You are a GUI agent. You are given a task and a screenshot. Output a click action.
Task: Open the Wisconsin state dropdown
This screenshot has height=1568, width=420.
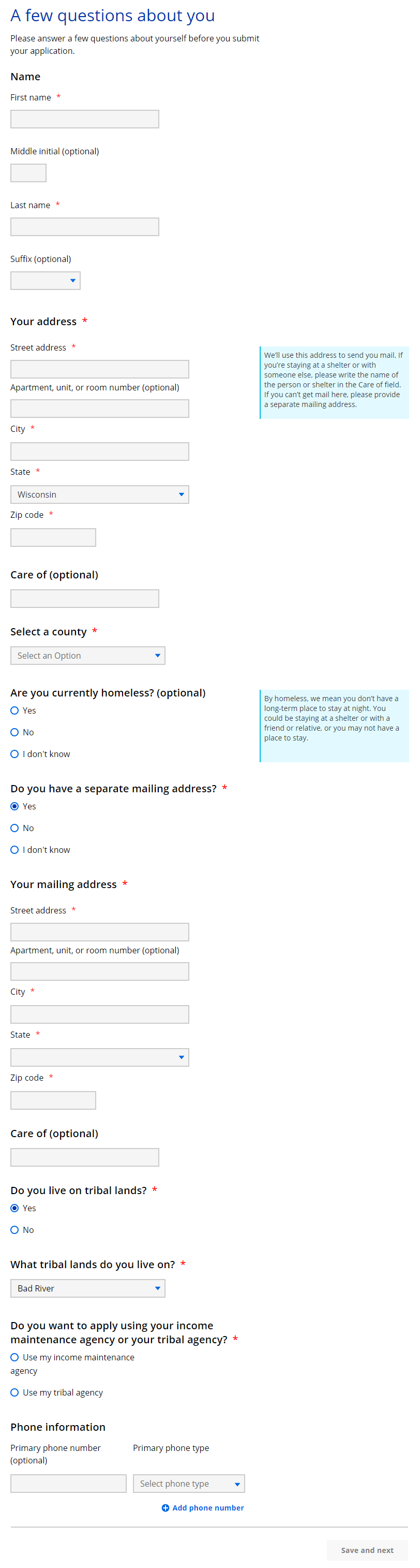tap(100, 494)
